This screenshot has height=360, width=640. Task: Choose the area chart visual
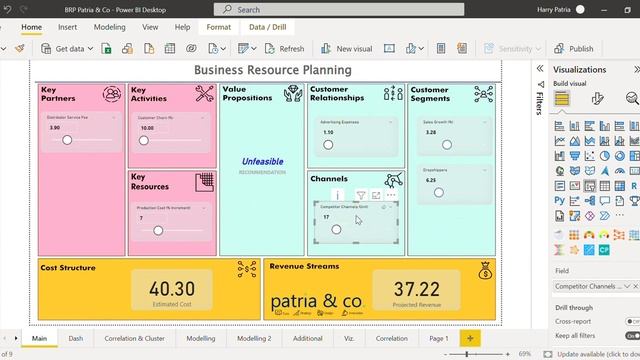[574, 141]
